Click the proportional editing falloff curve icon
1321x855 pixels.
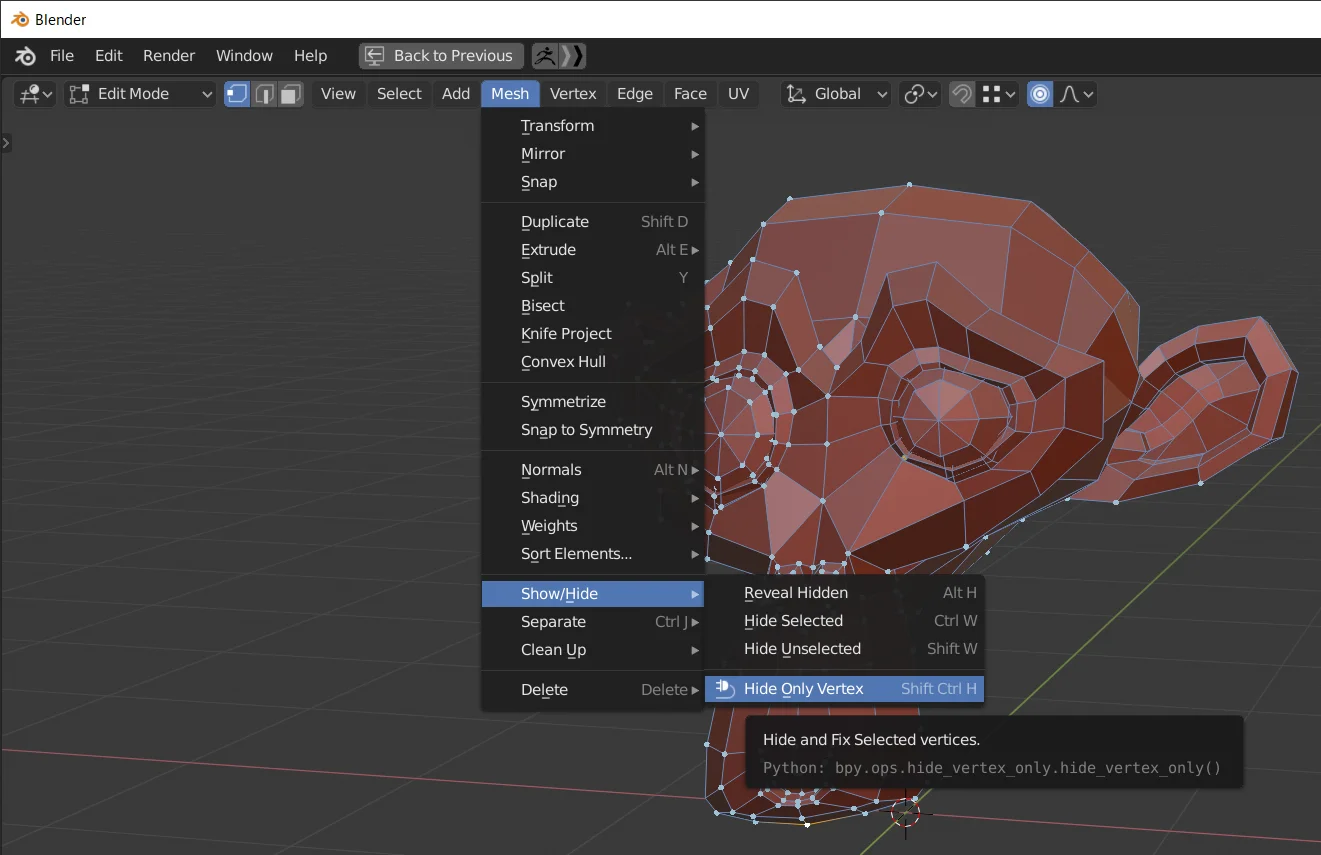[x=1069, y=93]
